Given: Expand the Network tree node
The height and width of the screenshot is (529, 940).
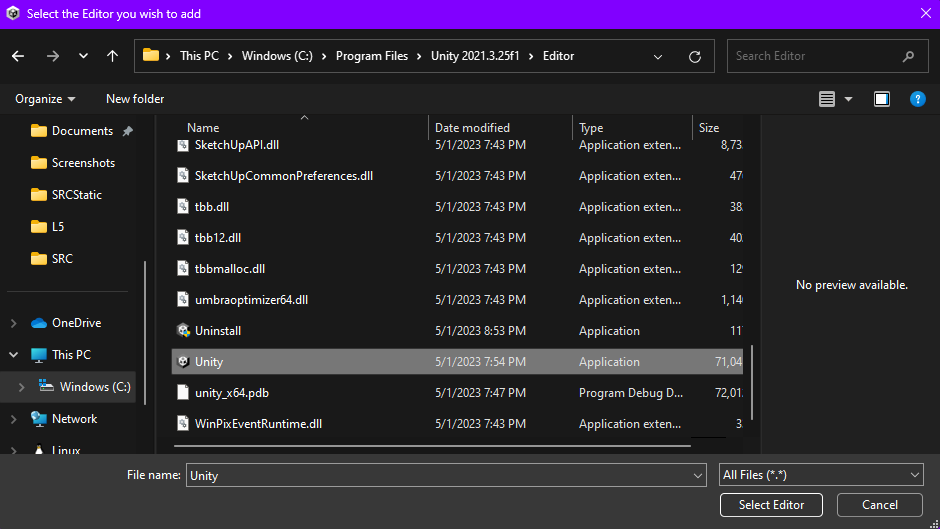Looking at the screenshot, I should click(14, 419).
